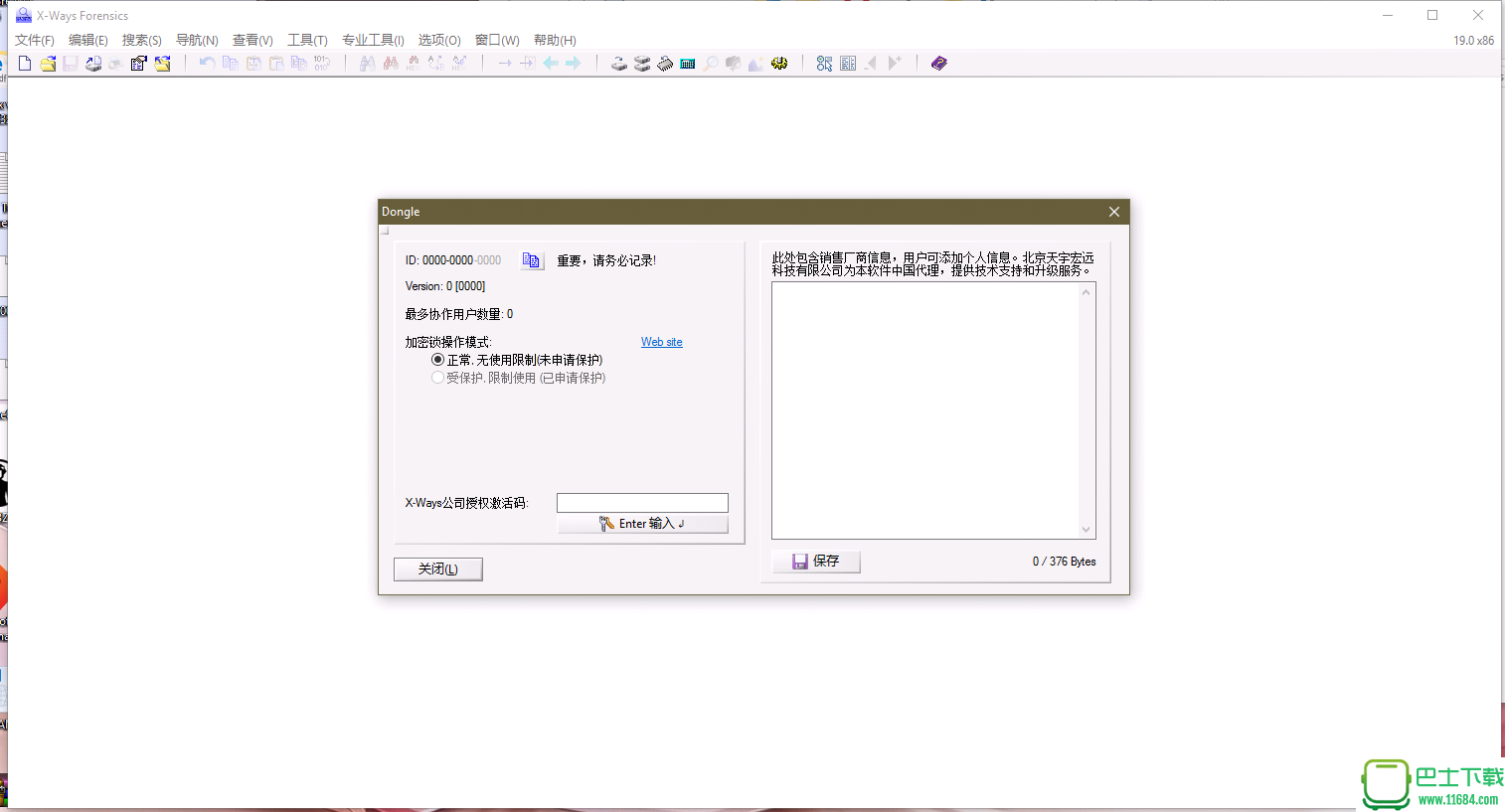Click the Clone Disk double-drive icon
The image size is (1505, 812).
pos(642,63)
